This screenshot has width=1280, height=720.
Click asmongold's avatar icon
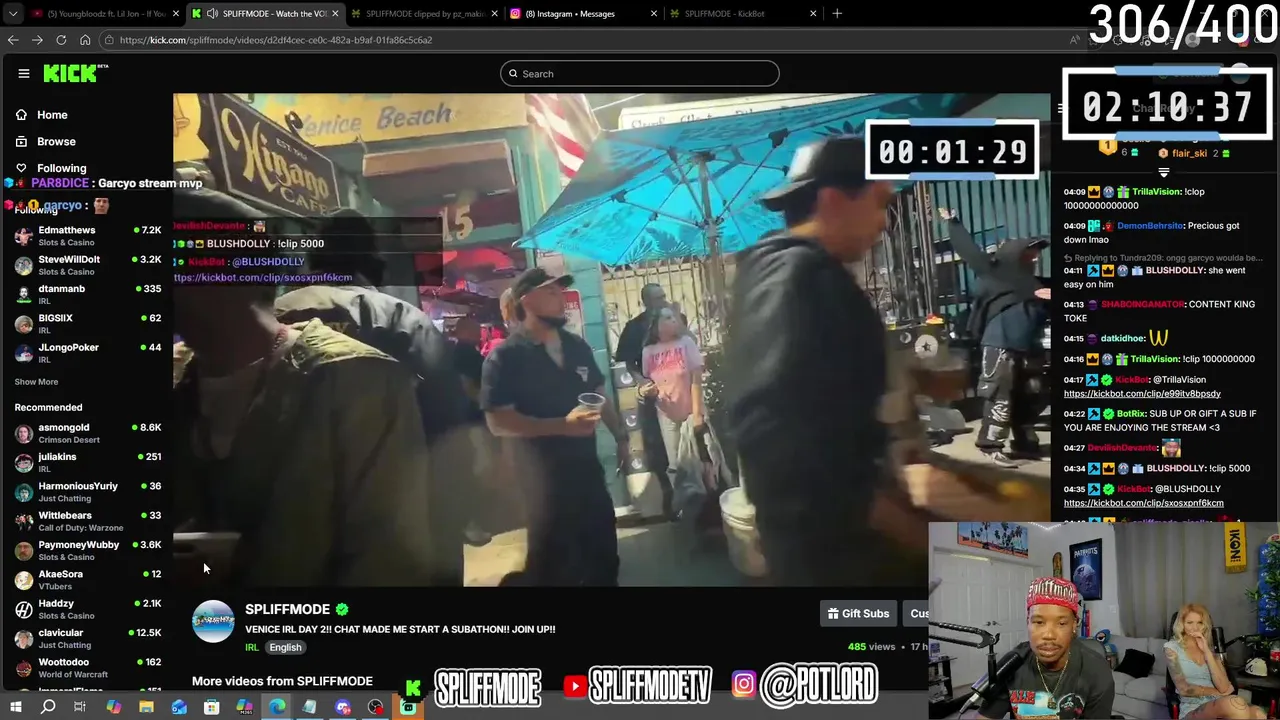point(23,433)
